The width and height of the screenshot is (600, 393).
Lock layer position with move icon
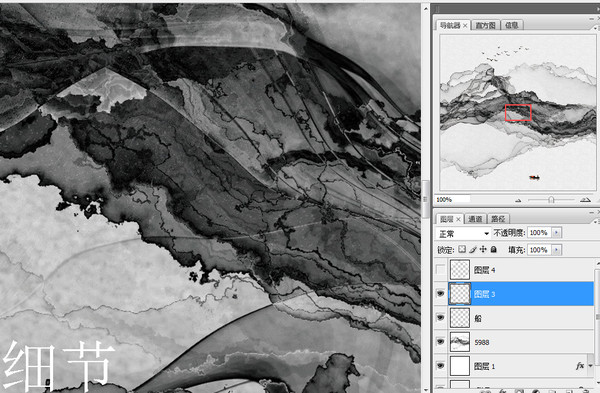[483, 249]
